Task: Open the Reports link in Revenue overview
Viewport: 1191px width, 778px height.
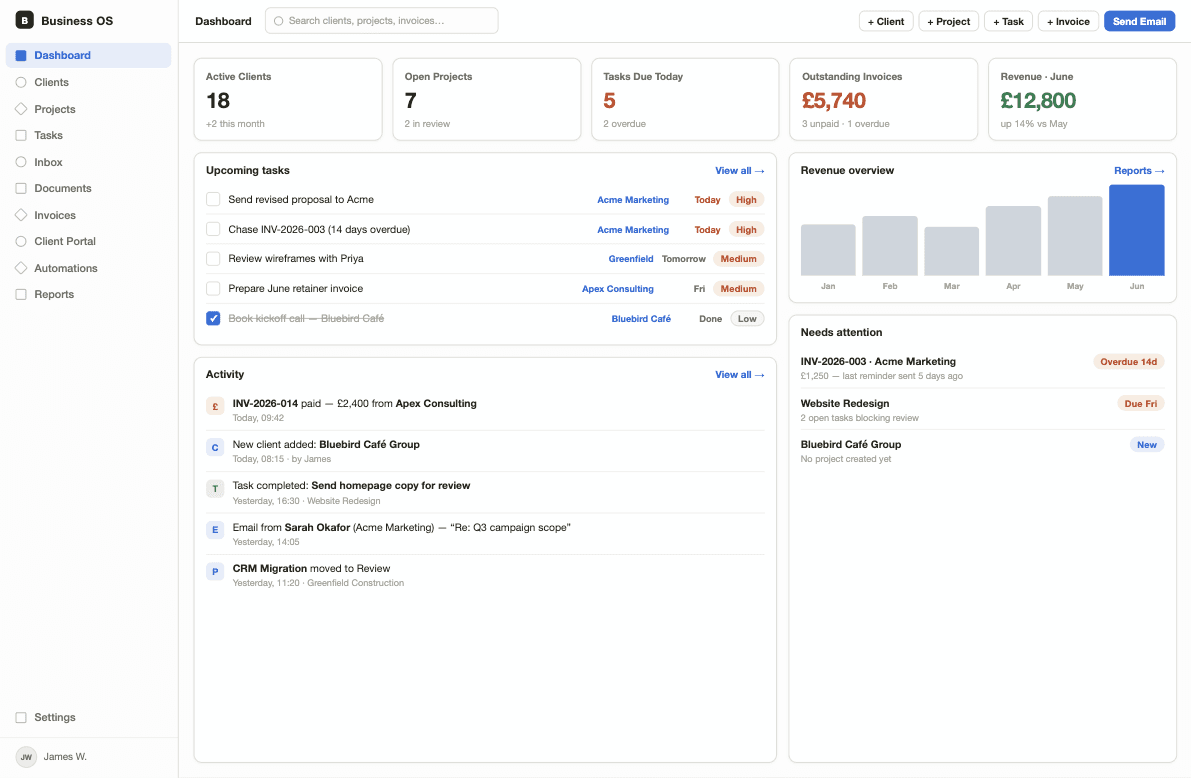Action: click(1139, 171)
